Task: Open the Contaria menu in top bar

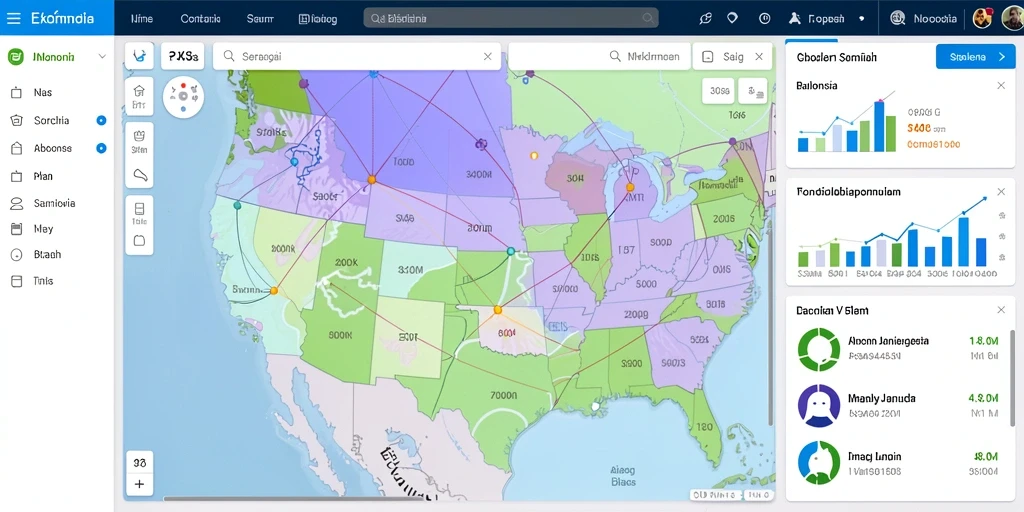Action: tap(200, 19)
